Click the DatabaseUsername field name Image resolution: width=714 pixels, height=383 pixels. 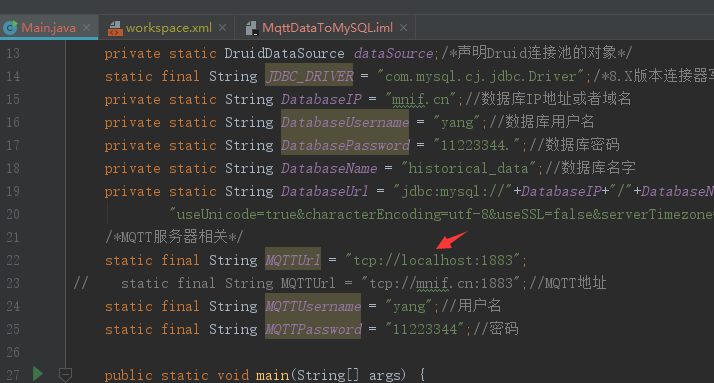pos(345,122)
